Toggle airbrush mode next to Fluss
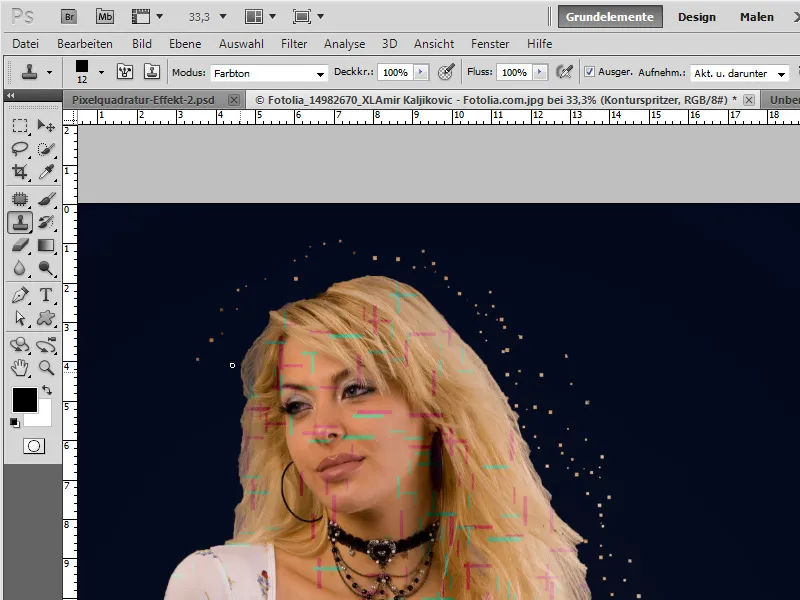800x600 pixels. [x=564, y=72]
